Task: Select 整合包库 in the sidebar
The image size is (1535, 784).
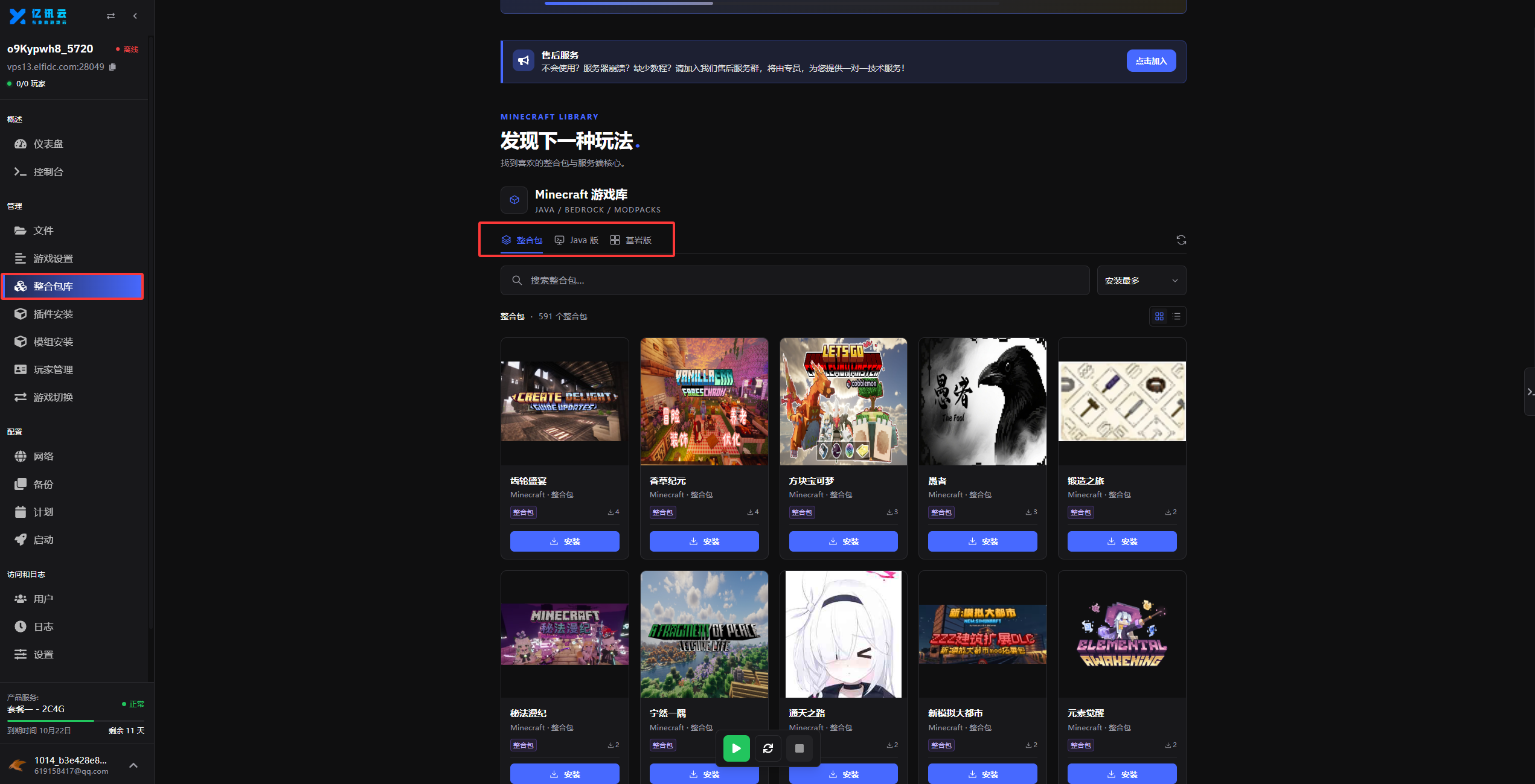Action: [x=72, y=286]
